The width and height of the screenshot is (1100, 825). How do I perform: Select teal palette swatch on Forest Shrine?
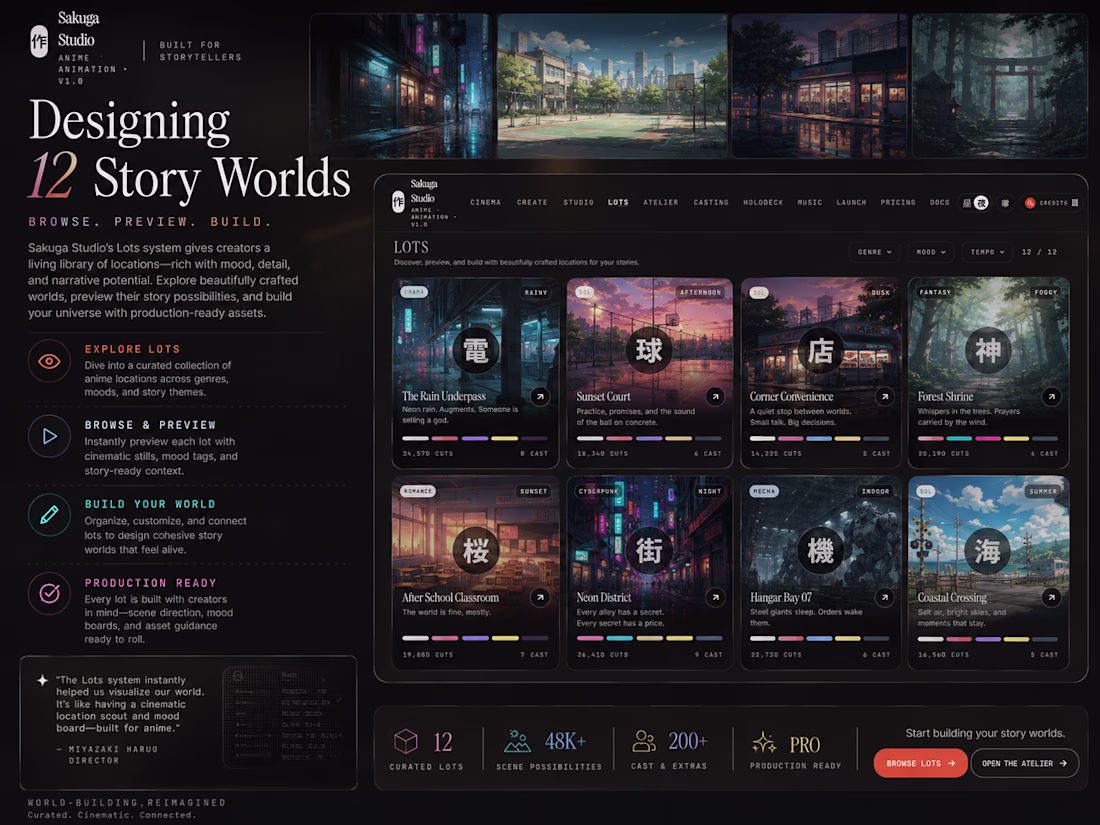point(959,438)
